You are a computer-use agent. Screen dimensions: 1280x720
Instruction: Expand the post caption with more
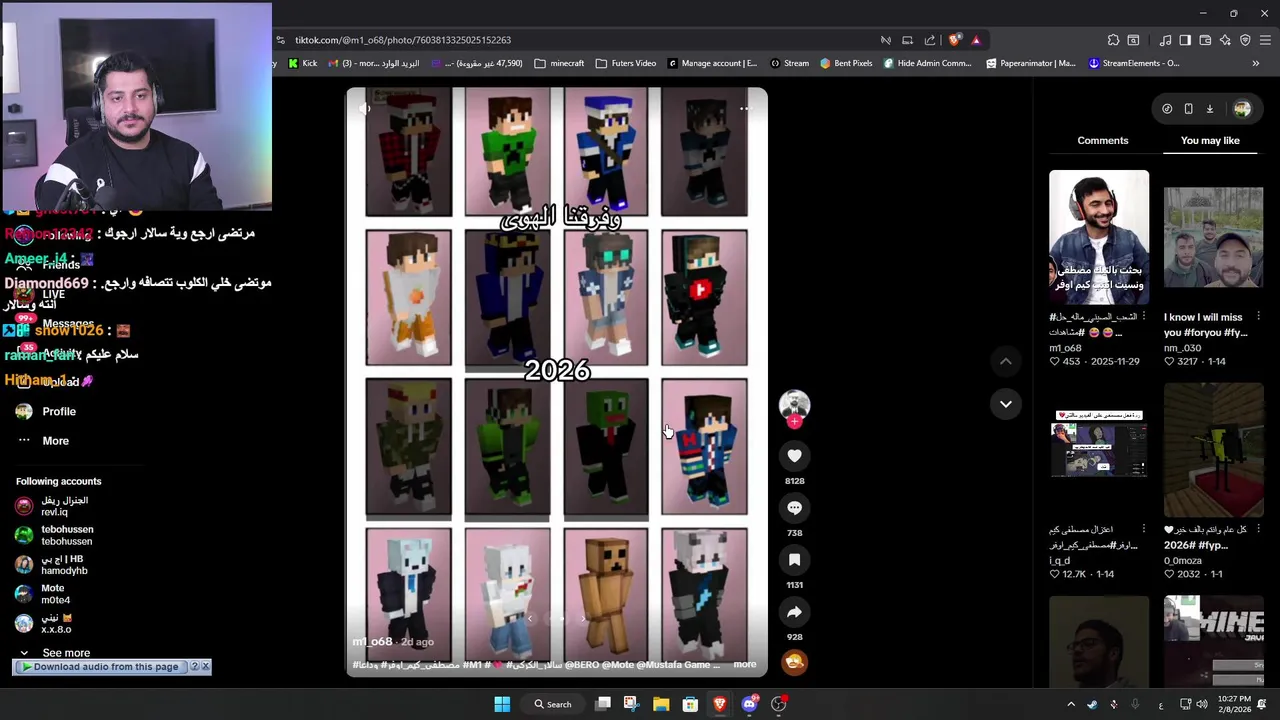click(745, 664)
